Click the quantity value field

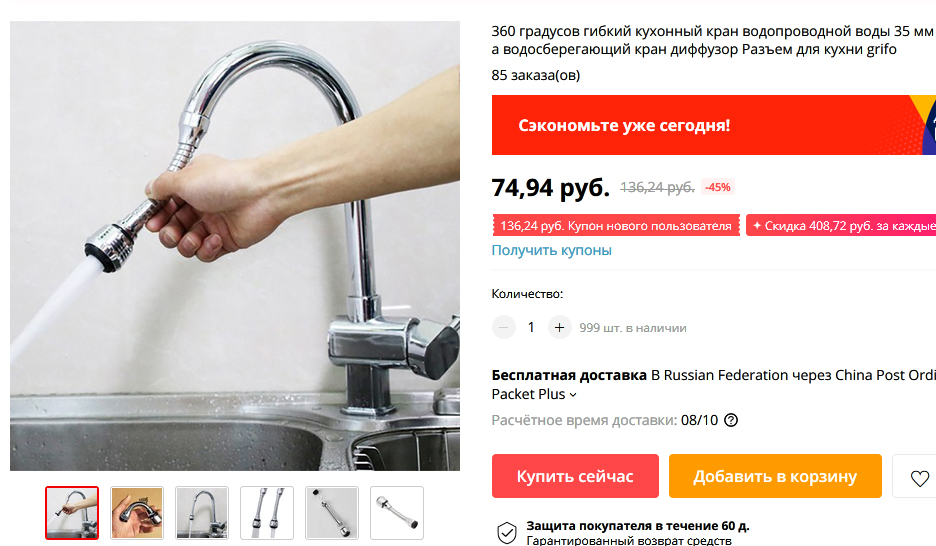pos(531,327)
